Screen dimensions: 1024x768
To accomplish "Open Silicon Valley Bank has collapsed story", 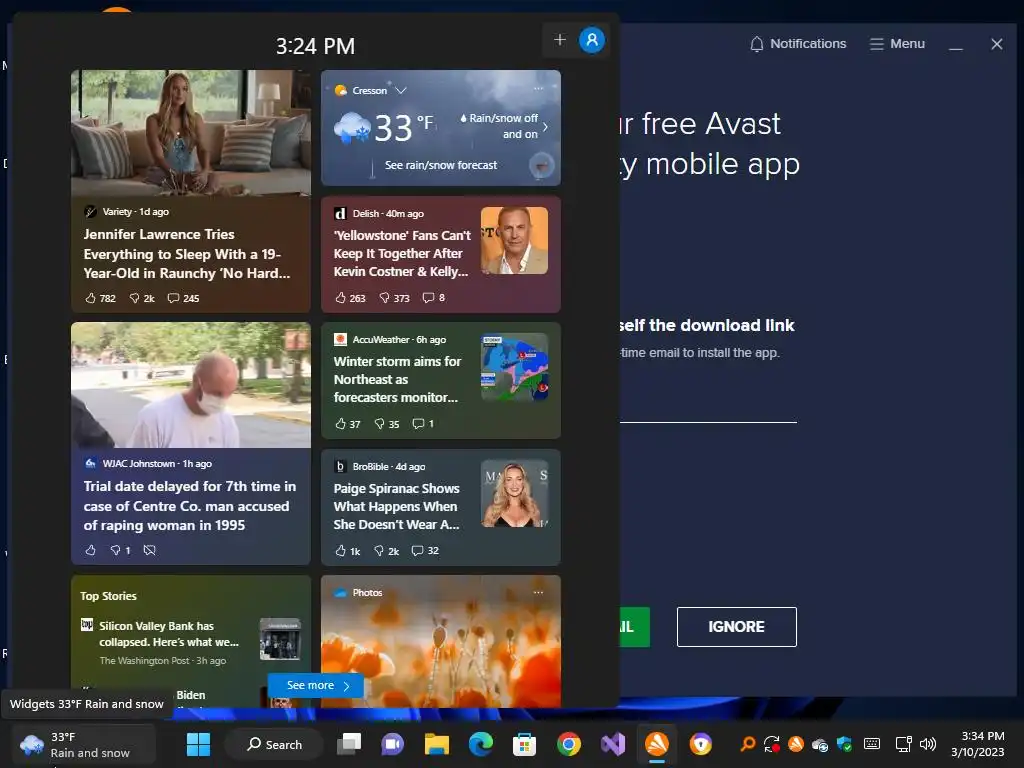I will pyautogui.click(x=169, y=634).
